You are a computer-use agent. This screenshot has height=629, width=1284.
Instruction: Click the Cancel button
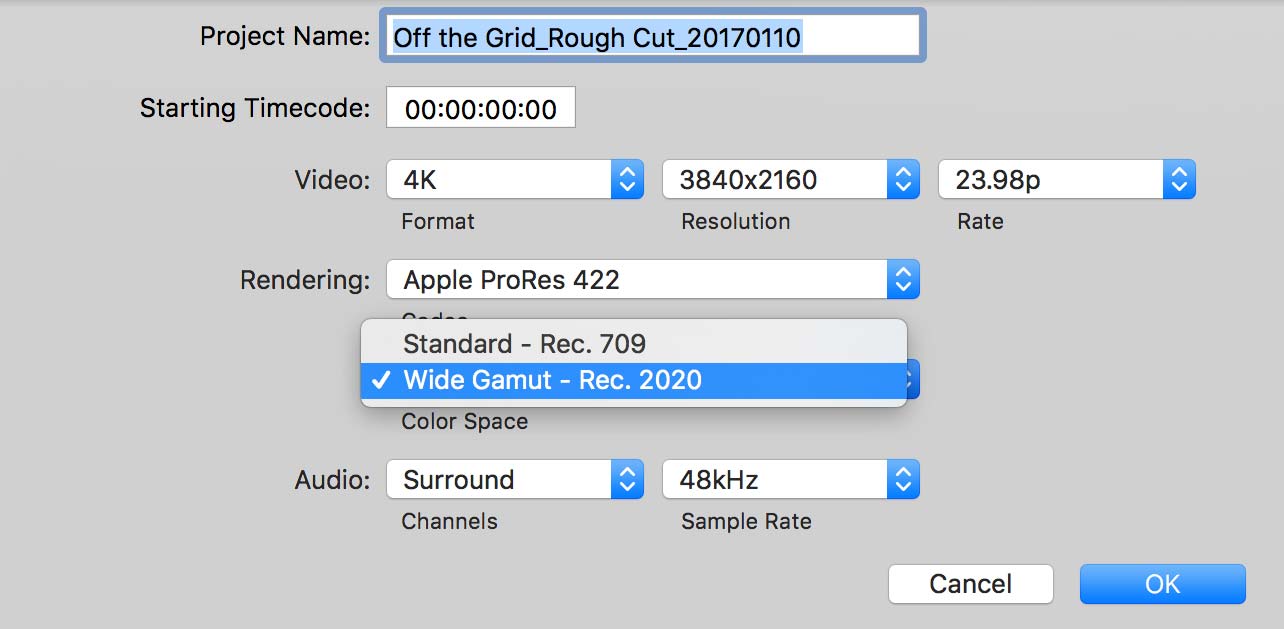(971, 584)
